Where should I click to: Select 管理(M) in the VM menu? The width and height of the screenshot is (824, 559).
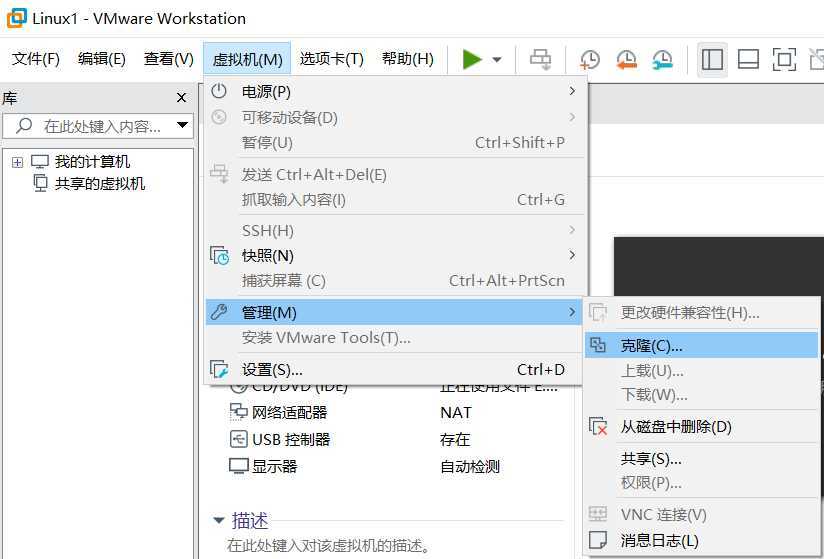pos(393,313)
